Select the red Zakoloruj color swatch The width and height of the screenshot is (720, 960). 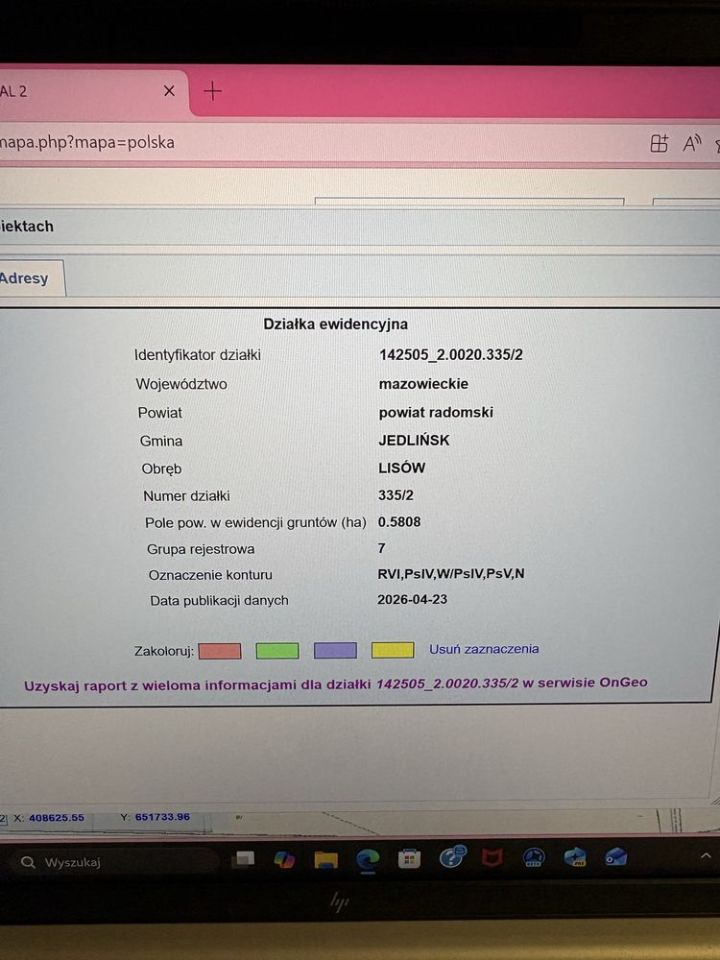(220, 651)
